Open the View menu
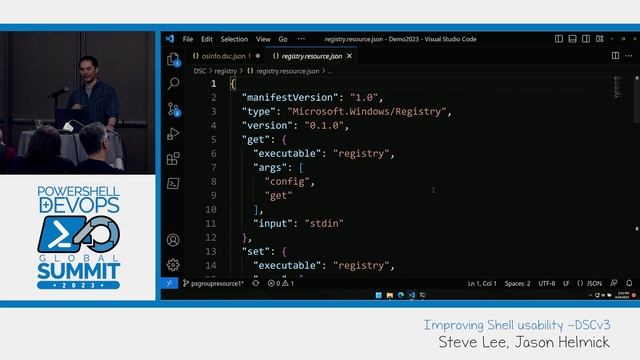 263,39
